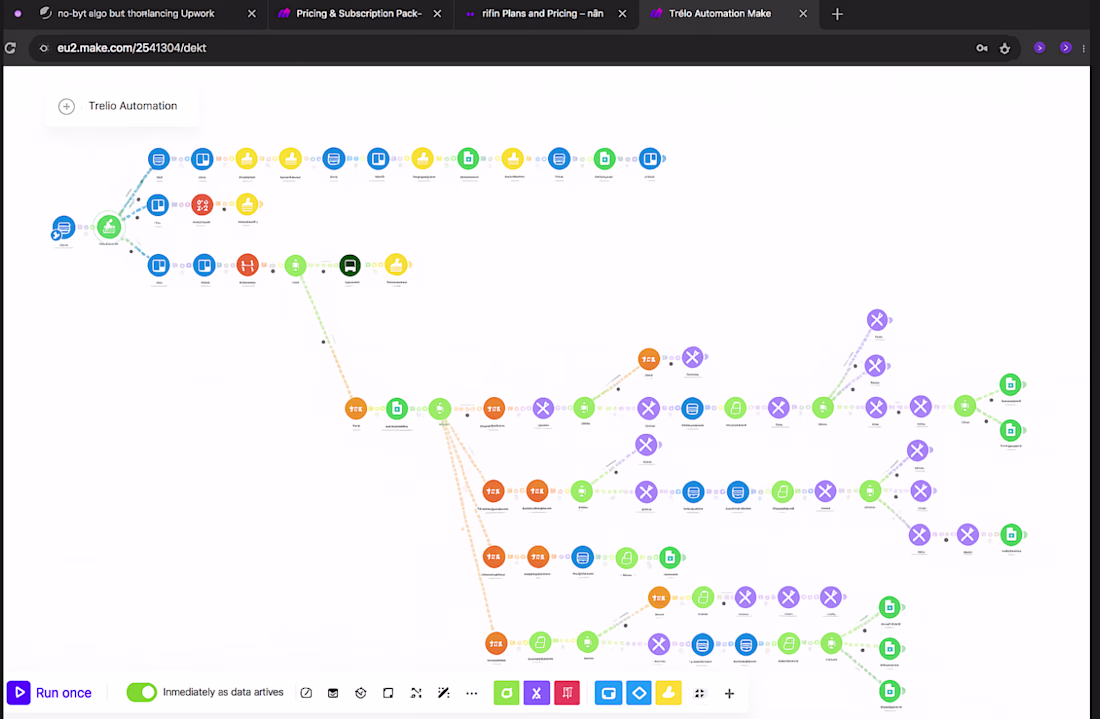
Task: Toggle the Immediately as data arrives switch
Action: pyautogui.click(x=142, y=692)
